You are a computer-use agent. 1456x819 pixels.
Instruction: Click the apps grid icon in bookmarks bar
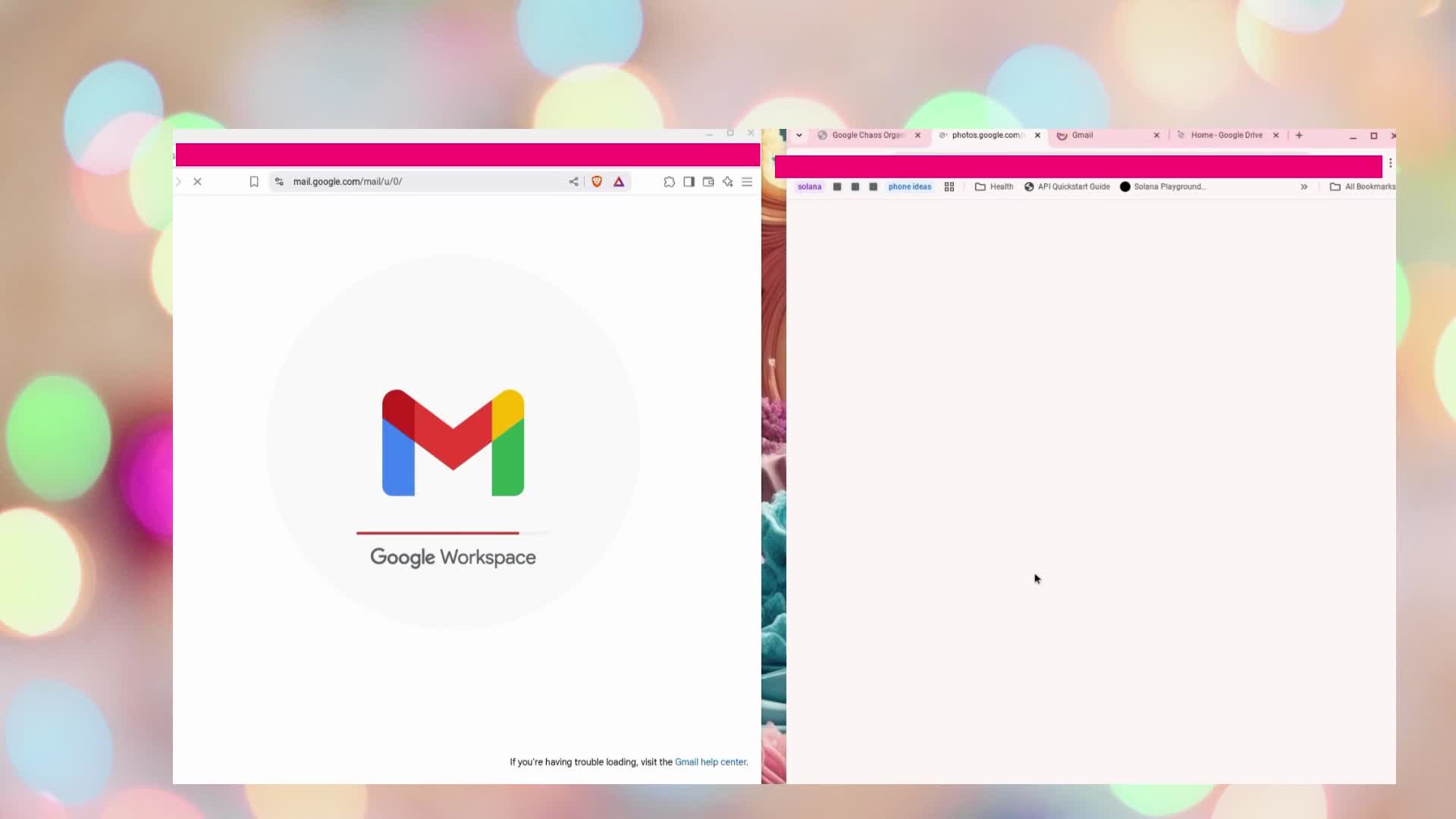[x=949, y=187]
